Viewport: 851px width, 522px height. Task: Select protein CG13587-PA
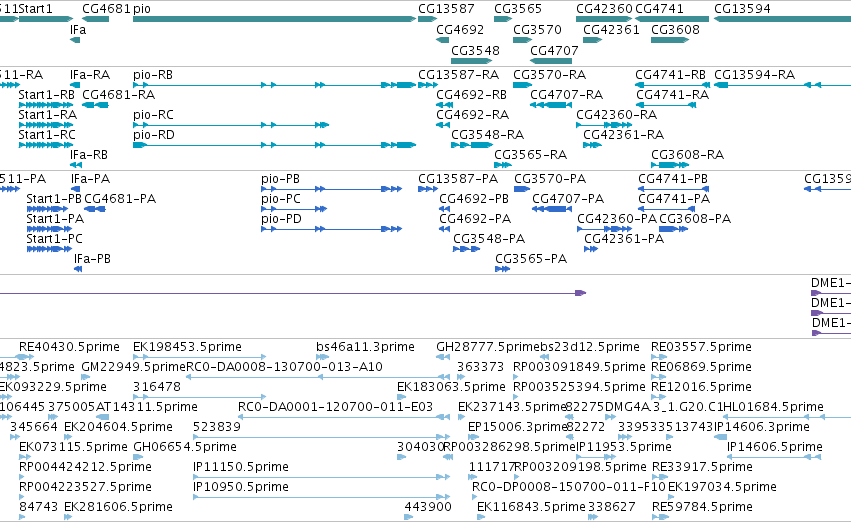(428, 189)
